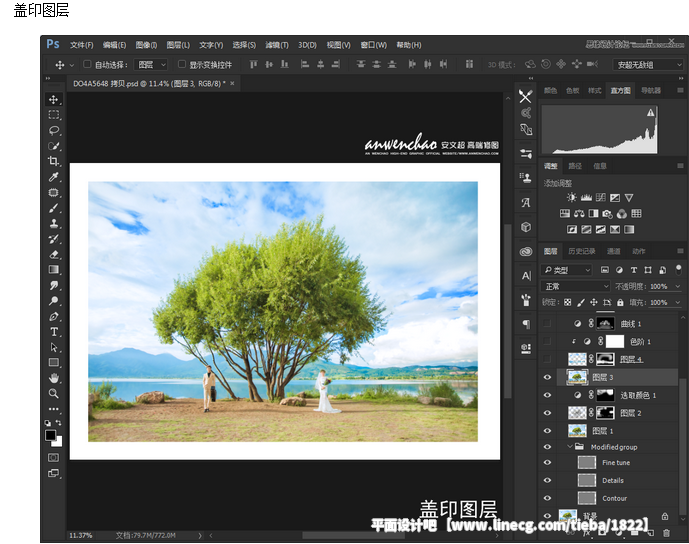This screenshot has width=689, height=544.
Task: Hide 图层 1 with eye icon
Action: 547,431
